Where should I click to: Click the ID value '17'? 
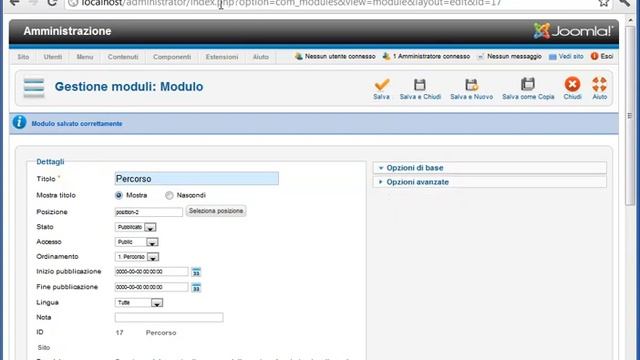pos(119,333)
